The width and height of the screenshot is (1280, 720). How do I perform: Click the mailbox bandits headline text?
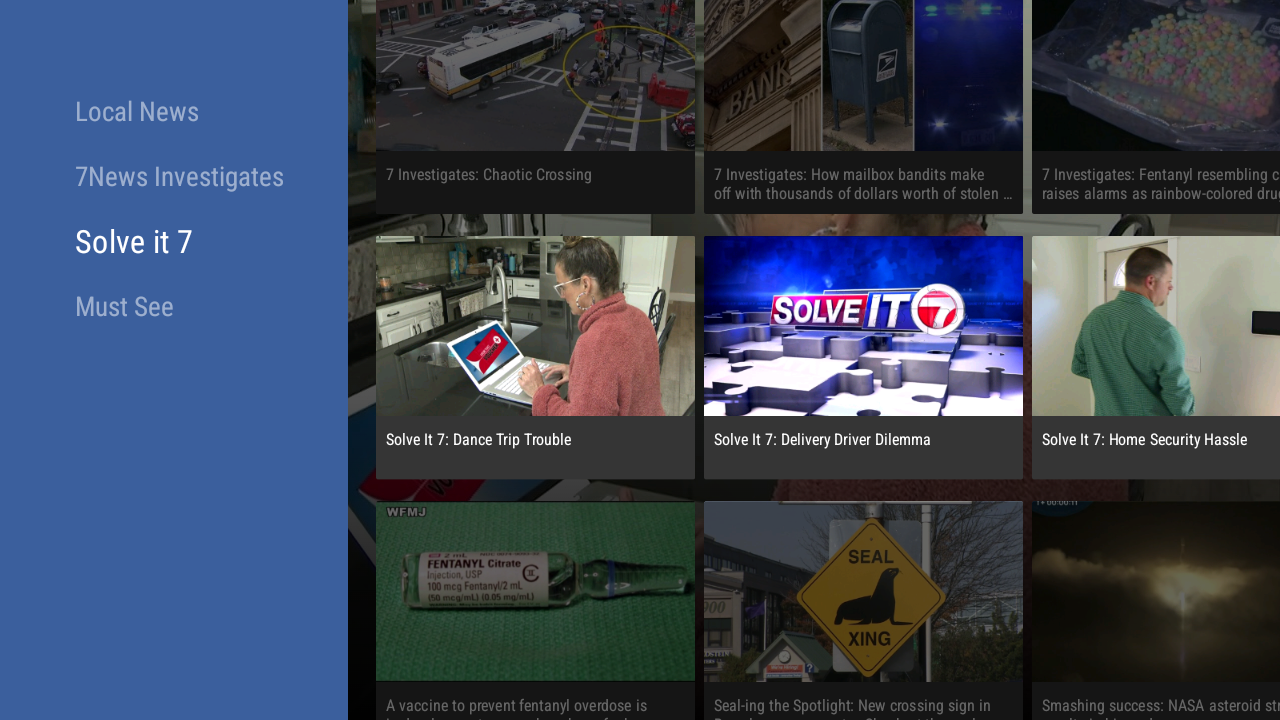pos(863,184)
